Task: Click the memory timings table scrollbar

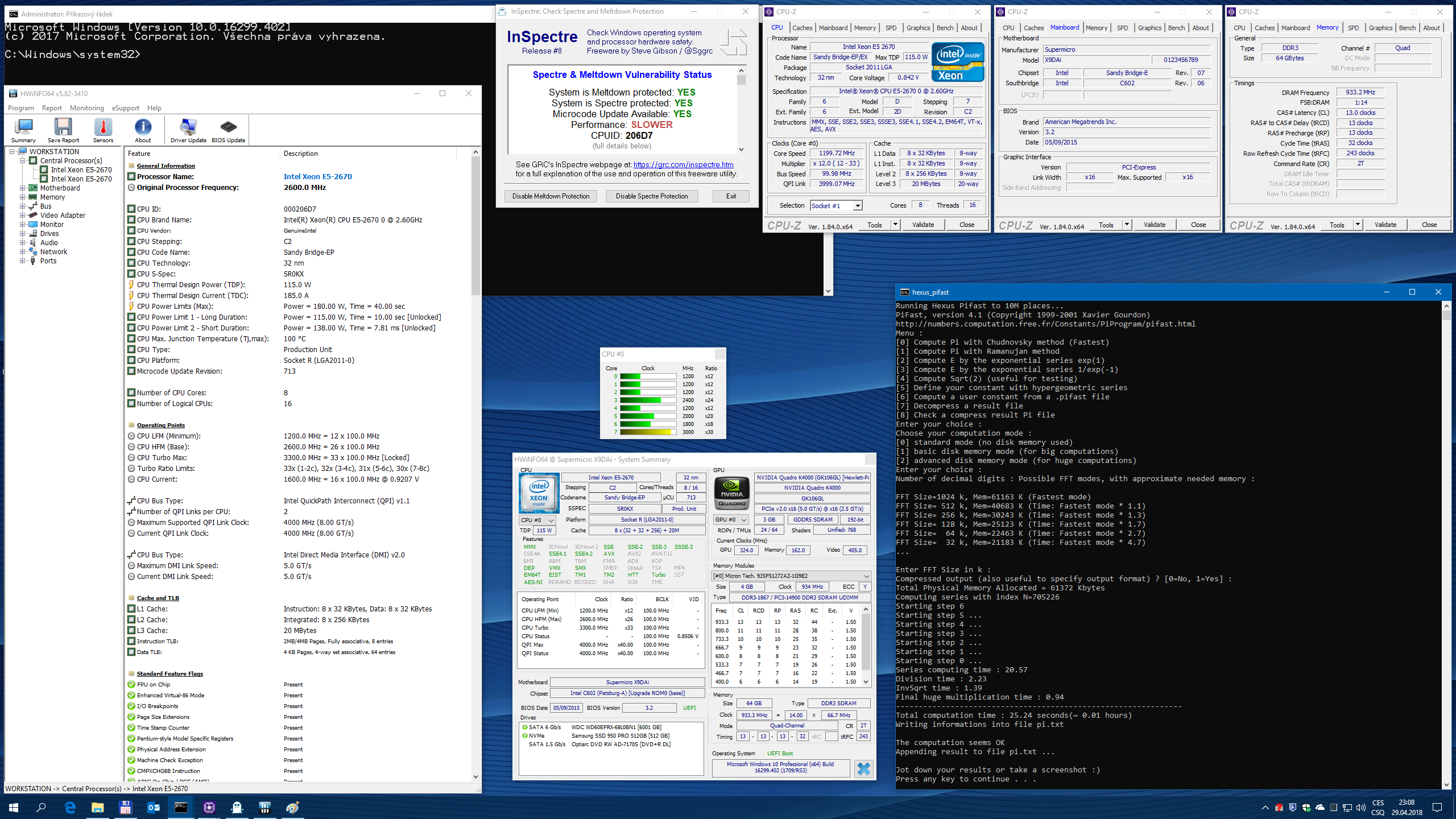Action: [866, 646]
